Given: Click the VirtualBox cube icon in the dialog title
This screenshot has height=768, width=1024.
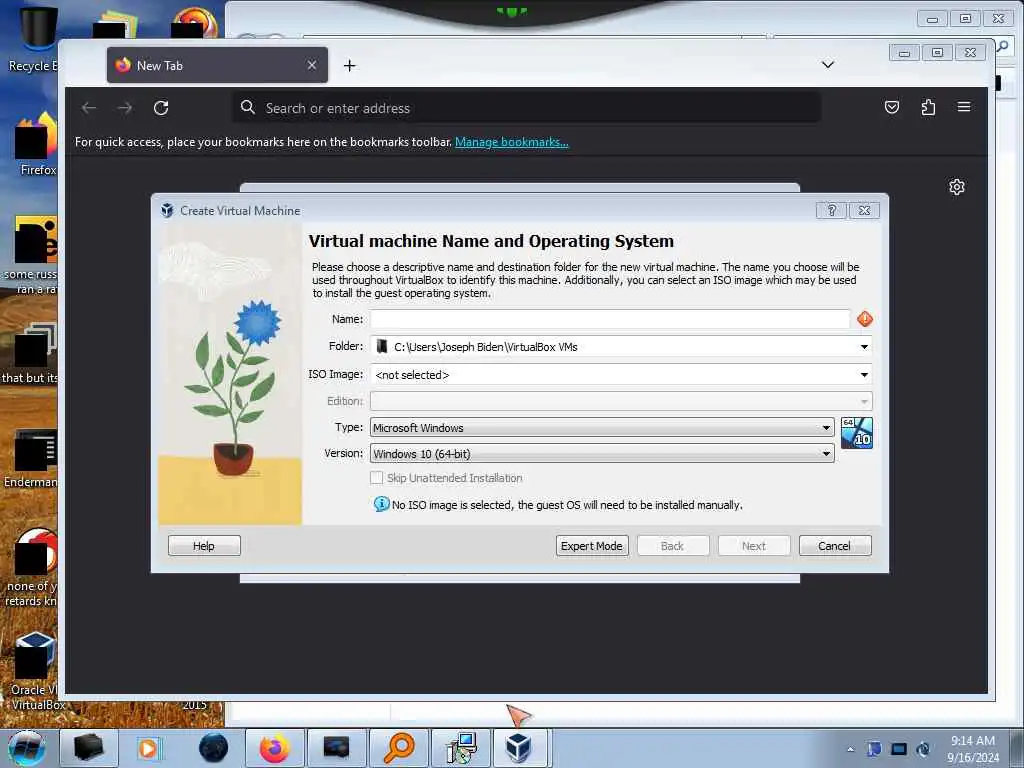Looking at the screenshot, I should [x=167, y=210].
